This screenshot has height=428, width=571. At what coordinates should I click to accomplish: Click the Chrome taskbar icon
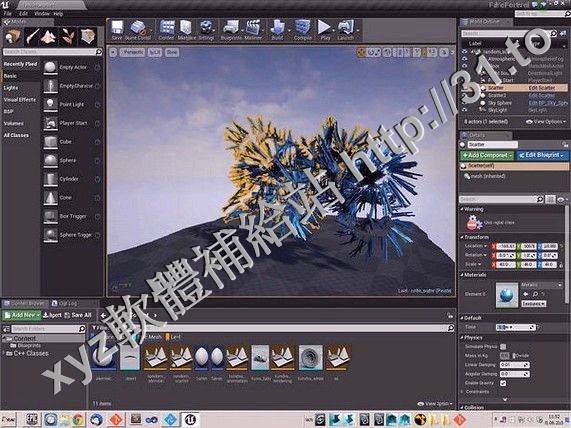coord(78,420)
